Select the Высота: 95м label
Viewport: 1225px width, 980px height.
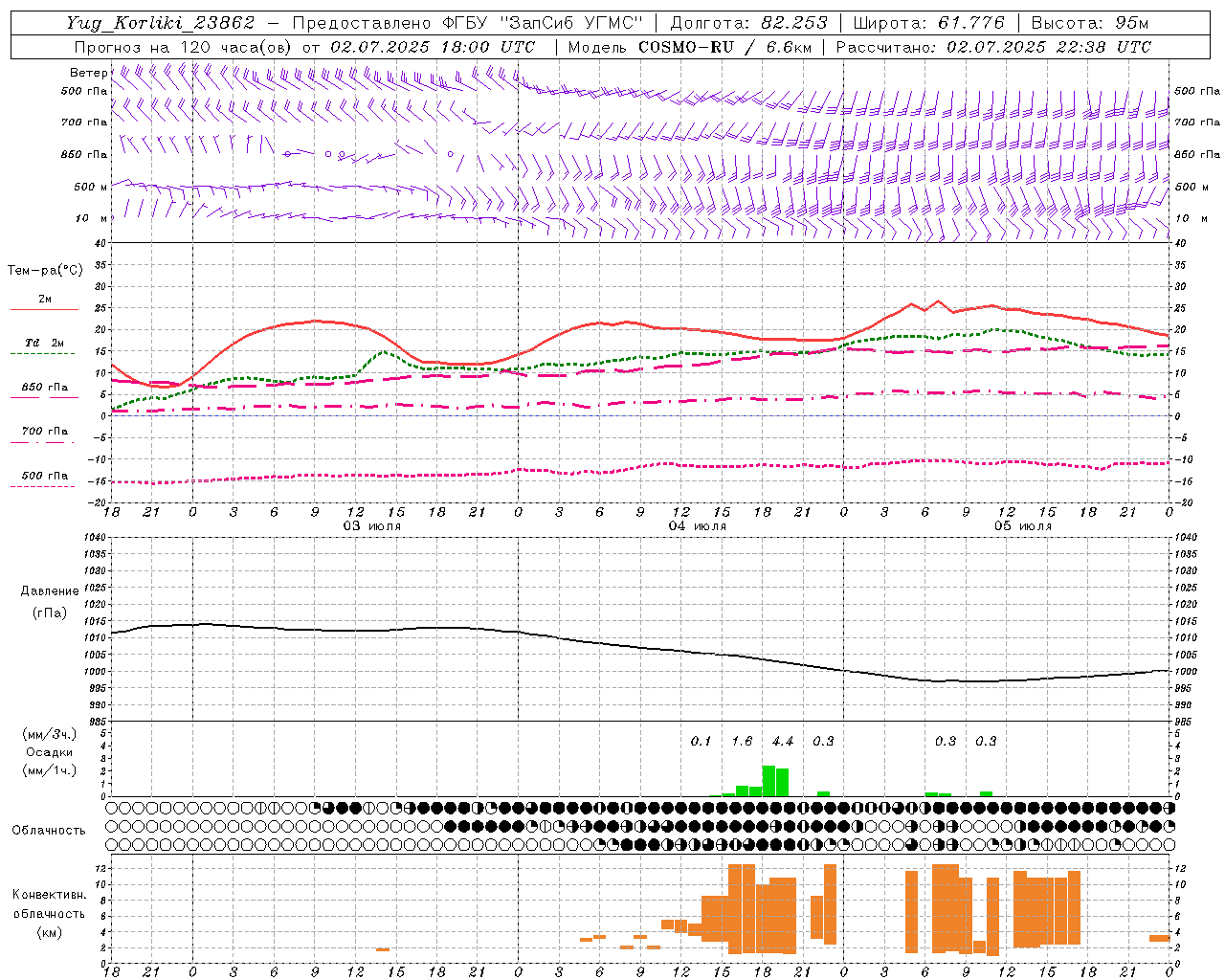[1090, 23]
